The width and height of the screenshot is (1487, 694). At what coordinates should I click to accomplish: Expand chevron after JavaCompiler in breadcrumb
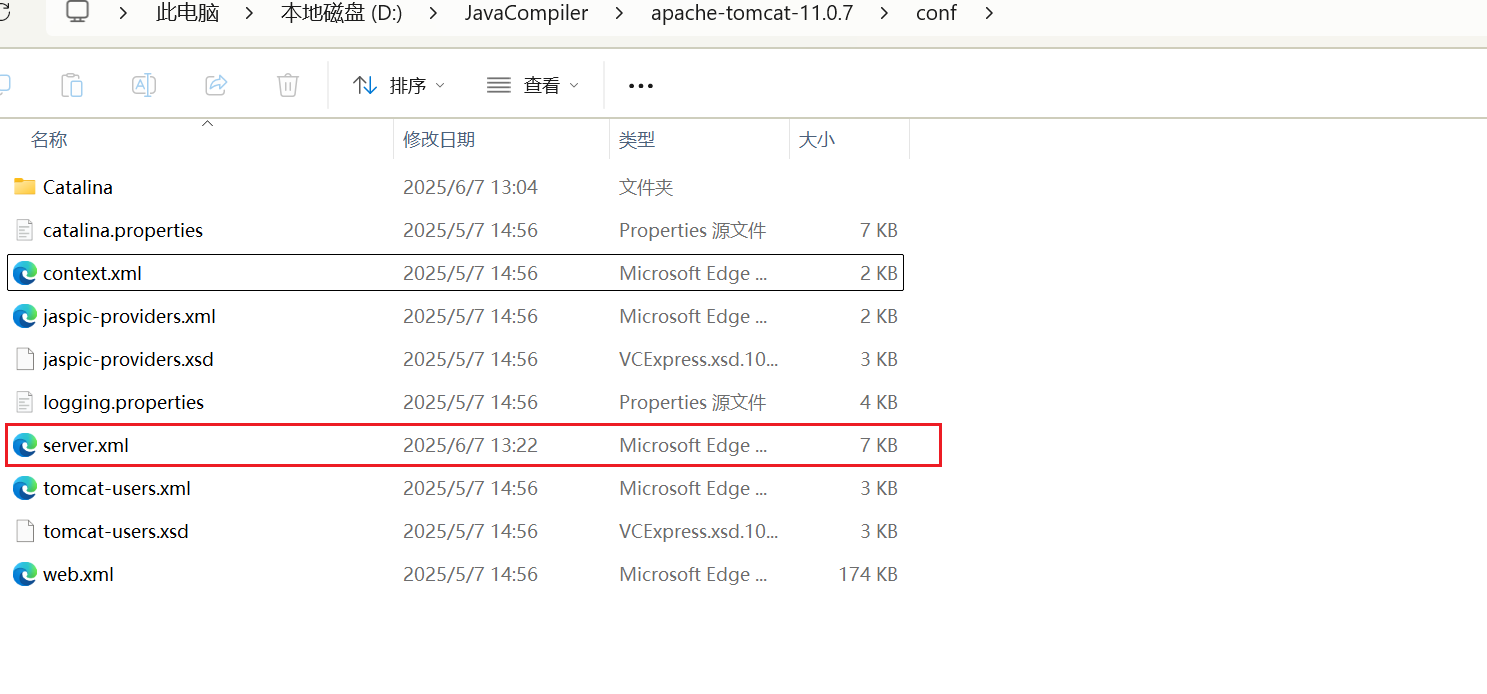click(618, 14)
